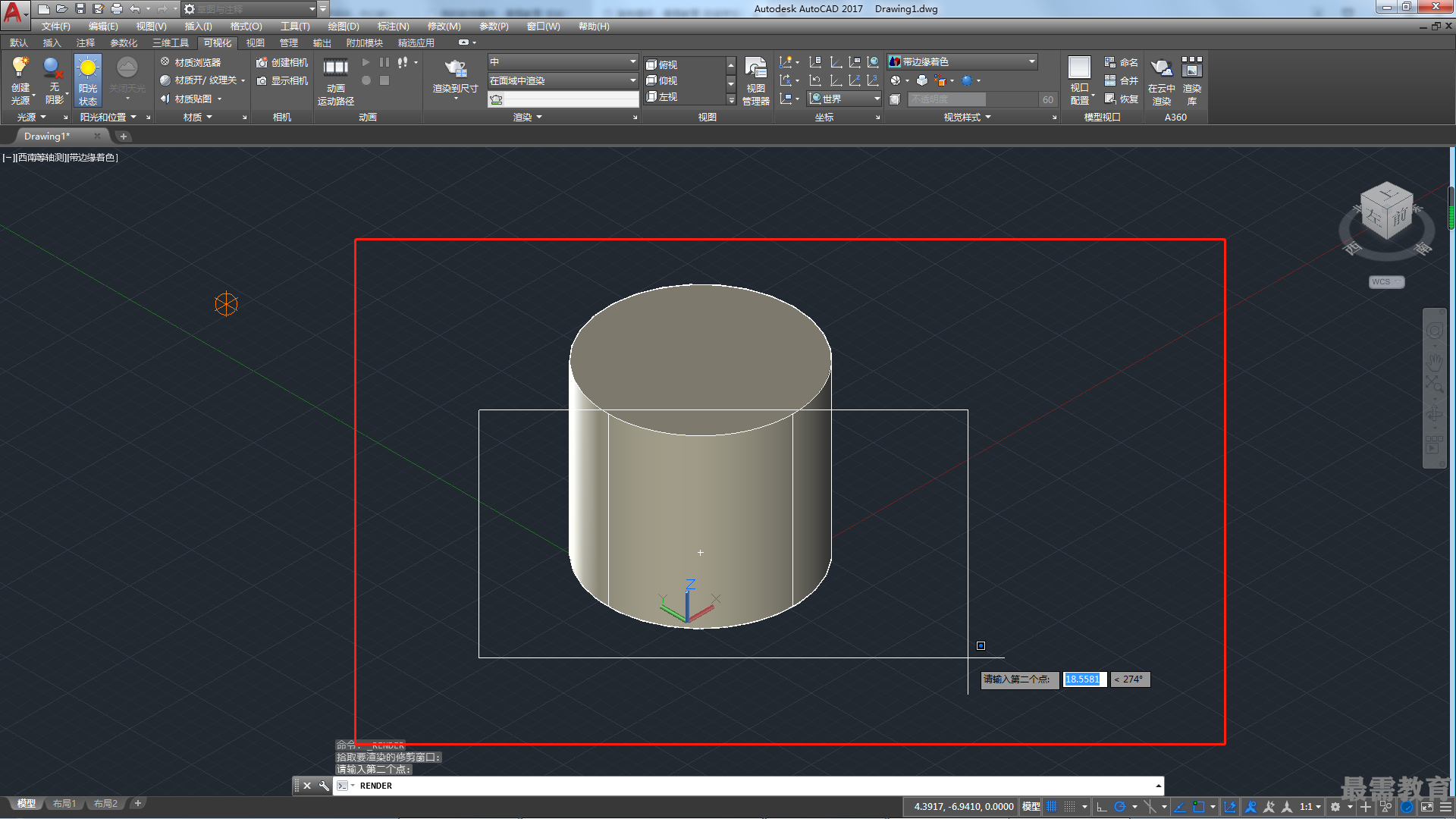
Task: Open the Render Gallery (渲染库) icon
Action: click(x=1191, y=68)
